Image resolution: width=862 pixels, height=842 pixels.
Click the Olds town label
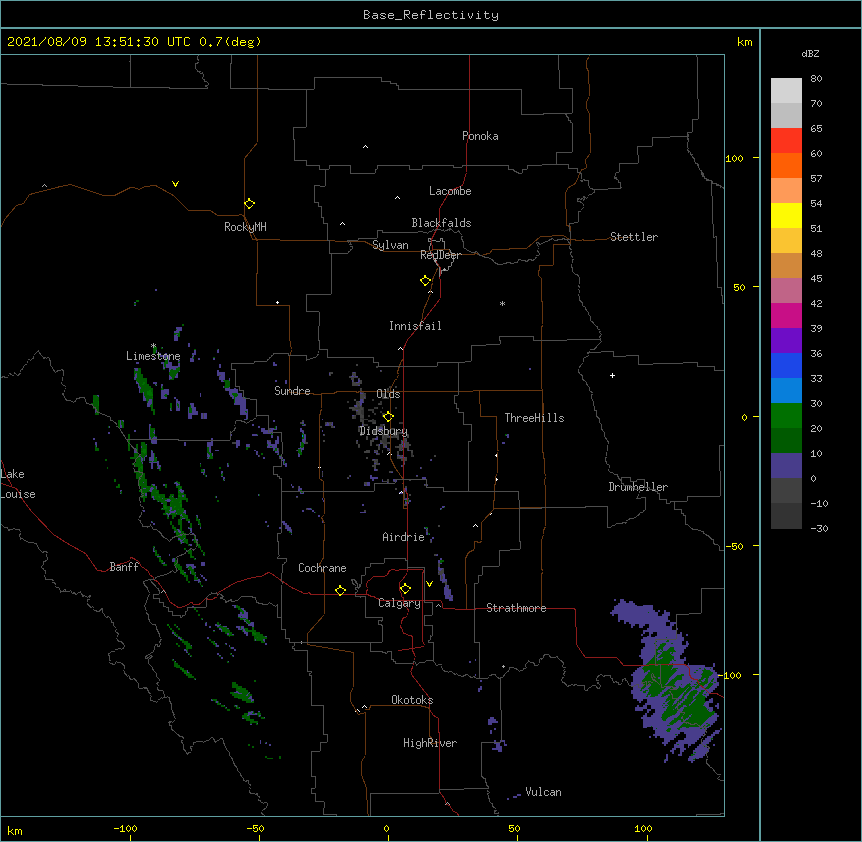coord(388,394)
